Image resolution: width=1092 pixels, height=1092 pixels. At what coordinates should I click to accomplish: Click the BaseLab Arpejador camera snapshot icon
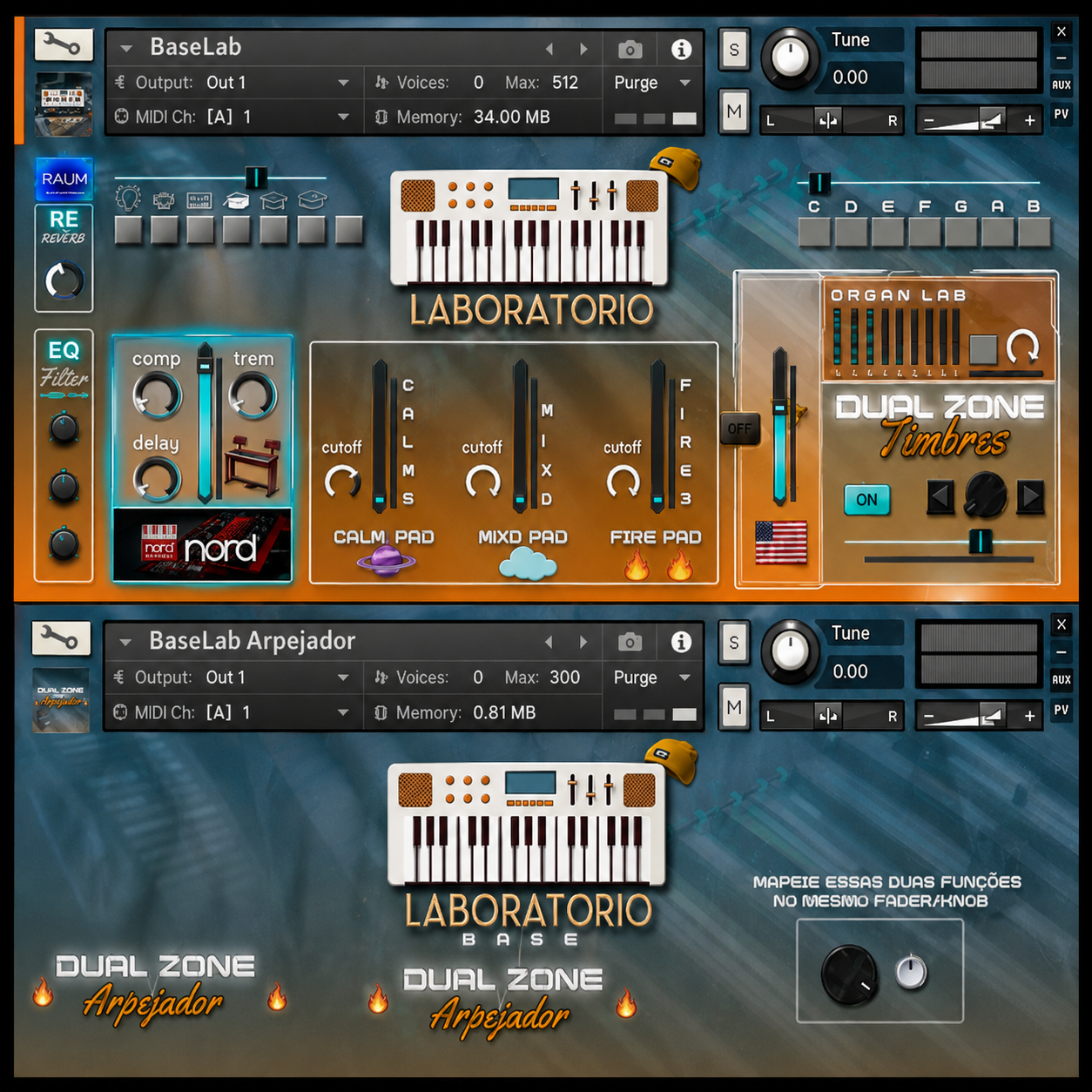[x=630, y=643]
